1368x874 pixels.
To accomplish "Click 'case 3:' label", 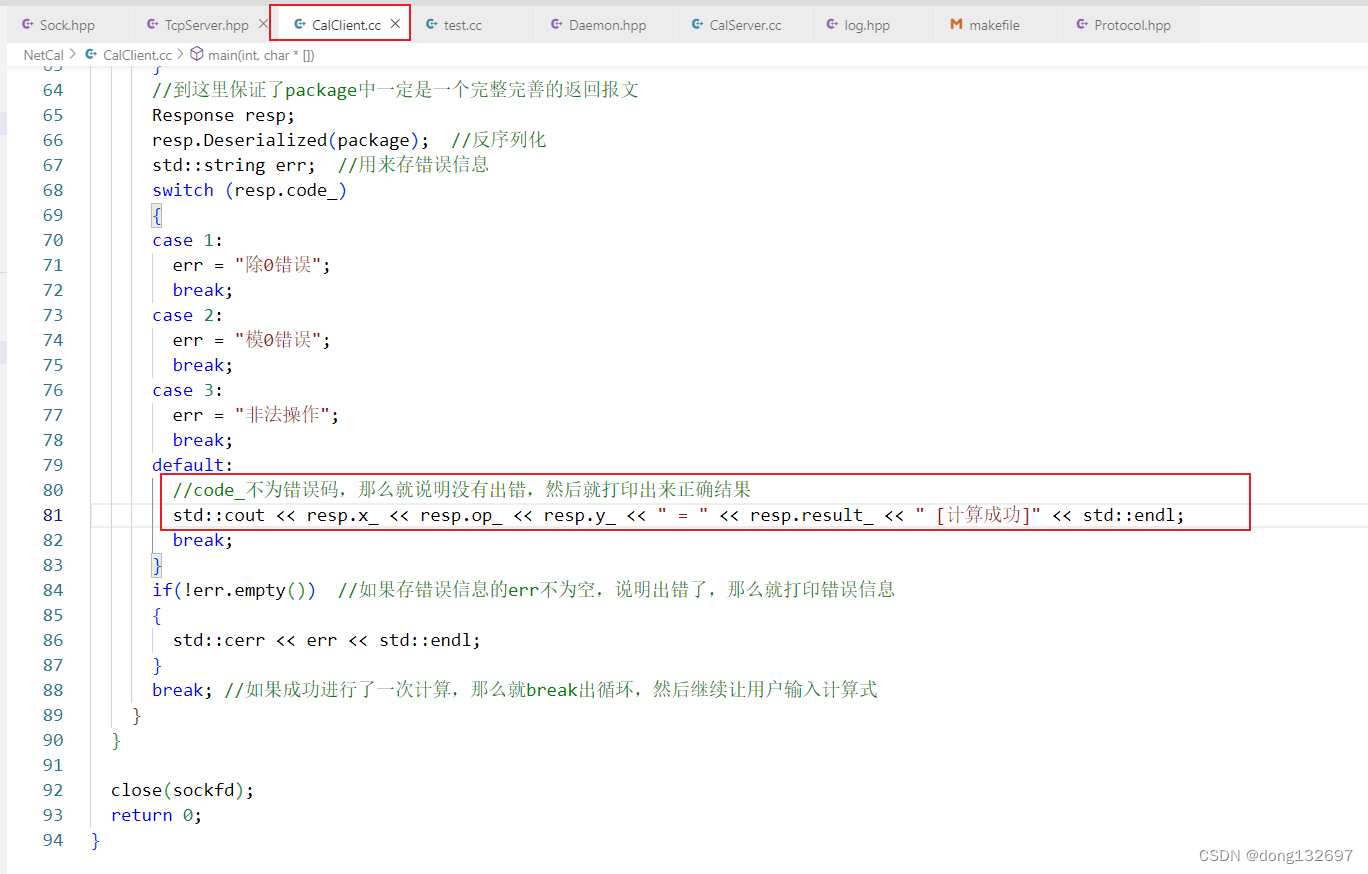I will (188, 390).
